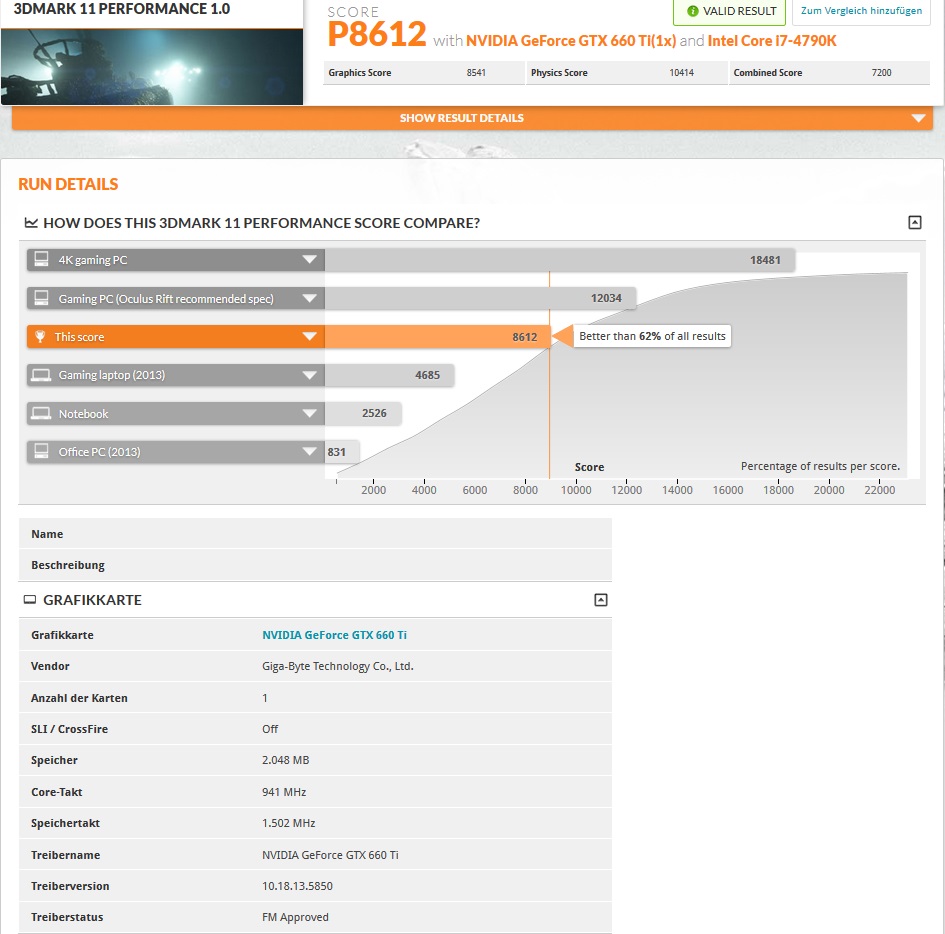Expand Gaming PC Oculus Rift spec dropdown
945x934 pixels.
click(x=309, y=298)
